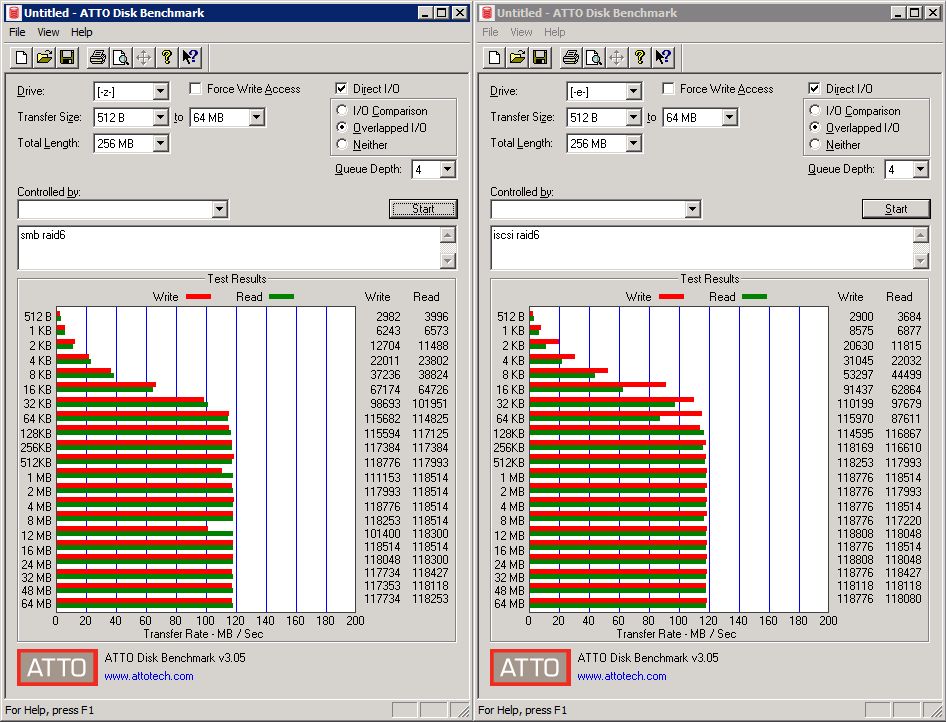Select I/O Comparison radio in right window
The image size is (946, 722).
coord(815,110)
